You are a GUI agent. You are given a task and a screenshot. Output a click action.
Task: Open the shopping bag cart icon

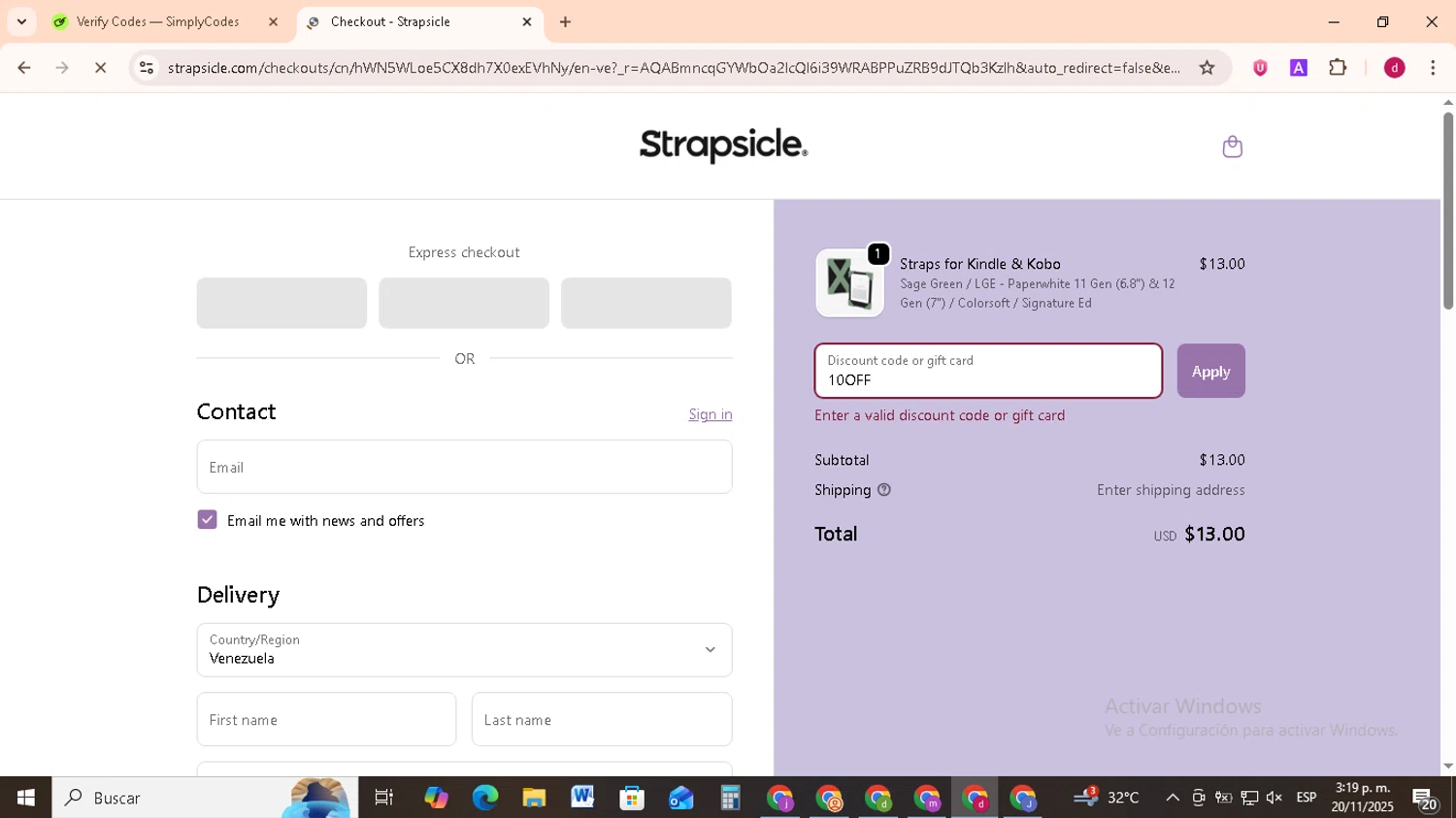point(1232,147)
